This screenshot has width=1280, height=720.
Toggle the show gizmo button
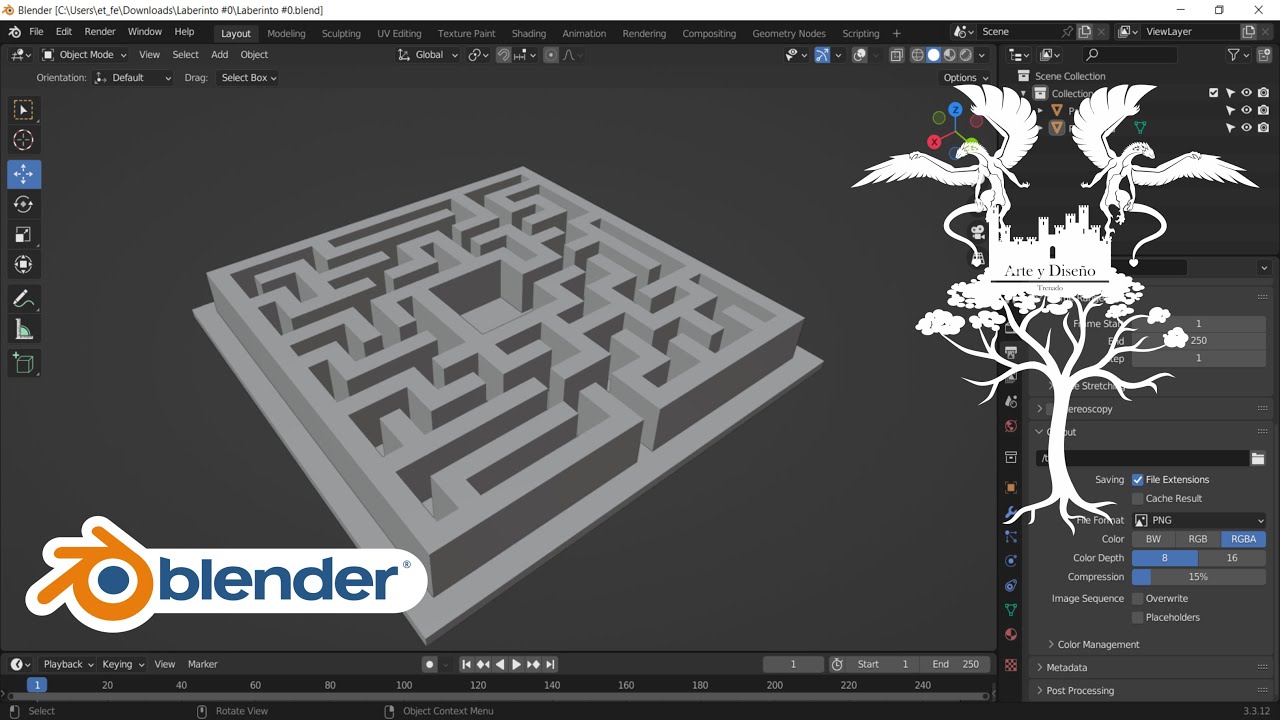[821, 55]
